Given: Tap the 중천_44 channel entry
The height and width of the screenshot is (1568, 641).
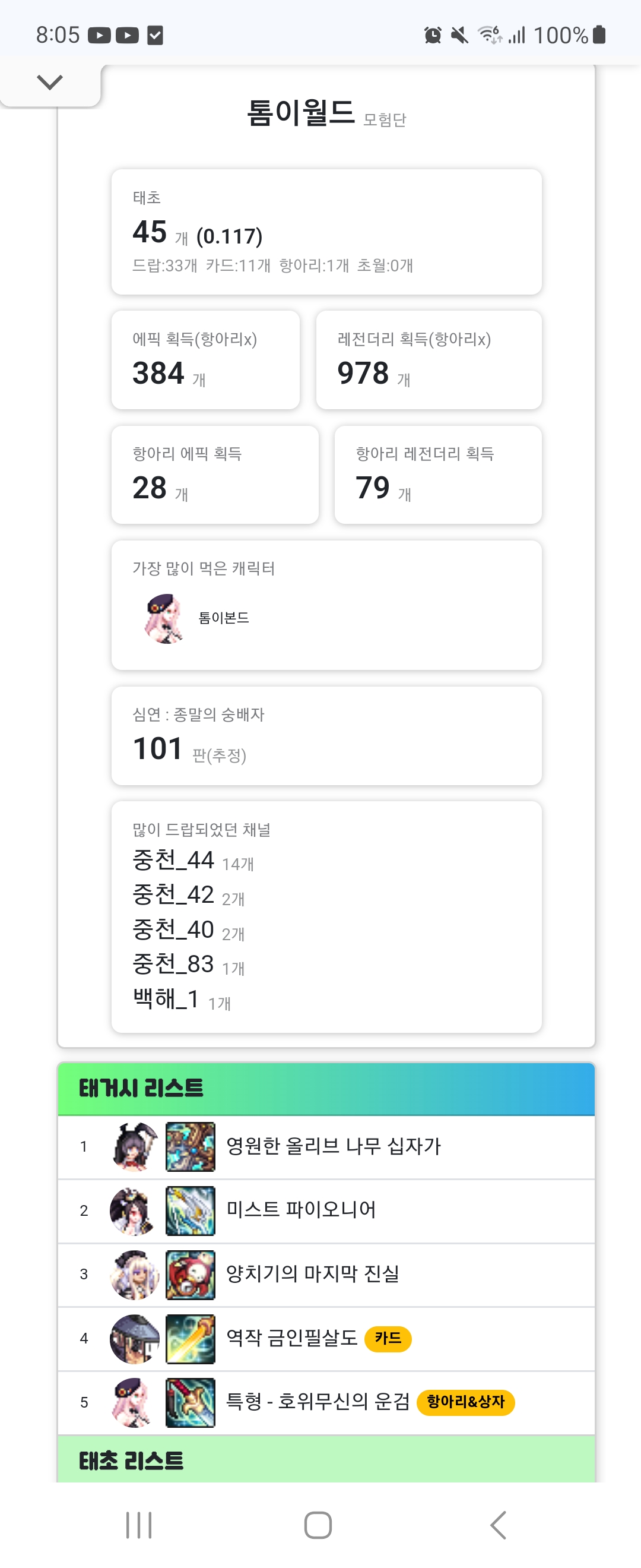Looking at the screenshot, I should tap(174, 860).
